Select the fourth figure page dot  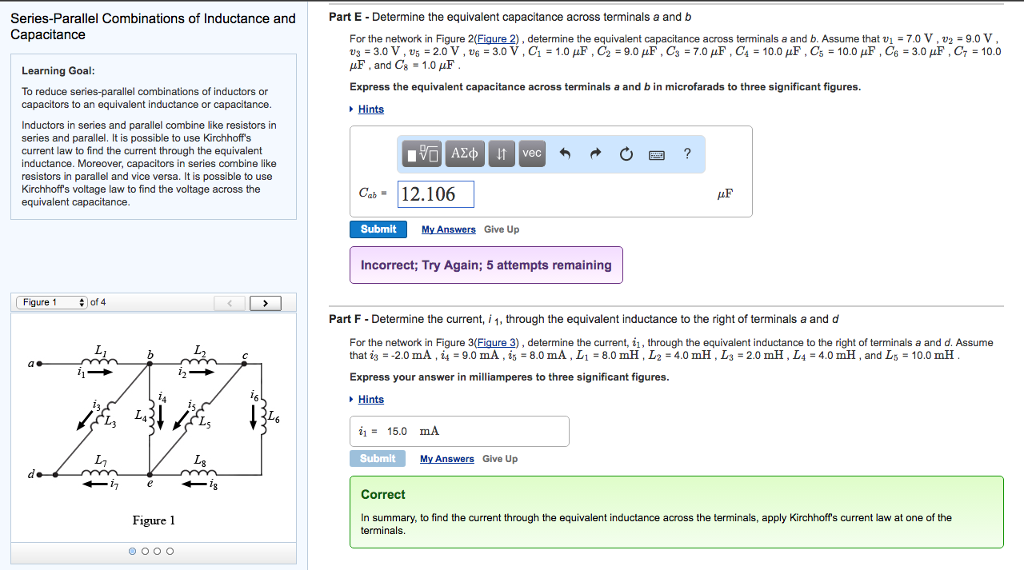coord(170,552)
